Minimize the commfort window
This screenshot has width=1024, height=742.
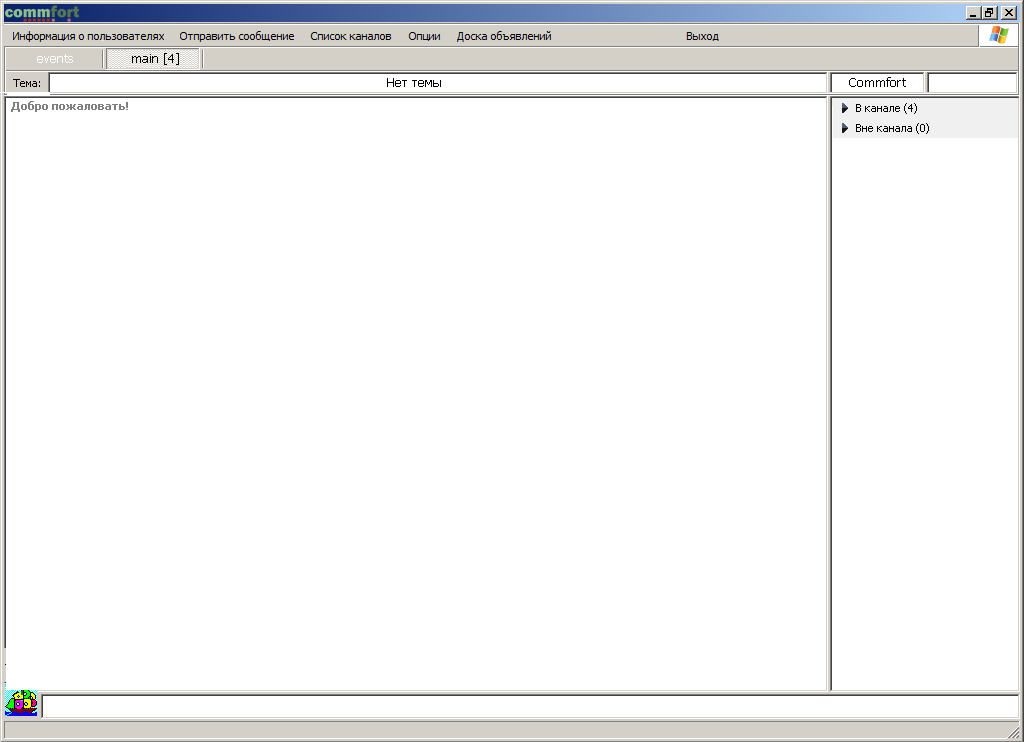point(973,12)
